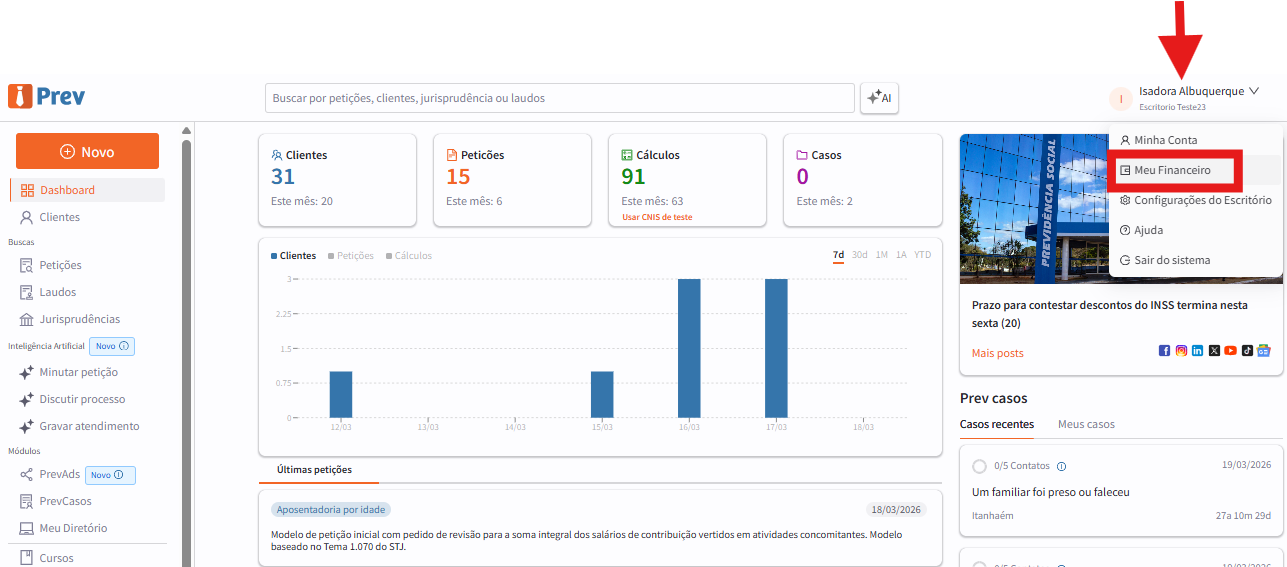1287x567 pixels.
Task: Click the Laudos icon in sidebar
Action: pos(27,292)
